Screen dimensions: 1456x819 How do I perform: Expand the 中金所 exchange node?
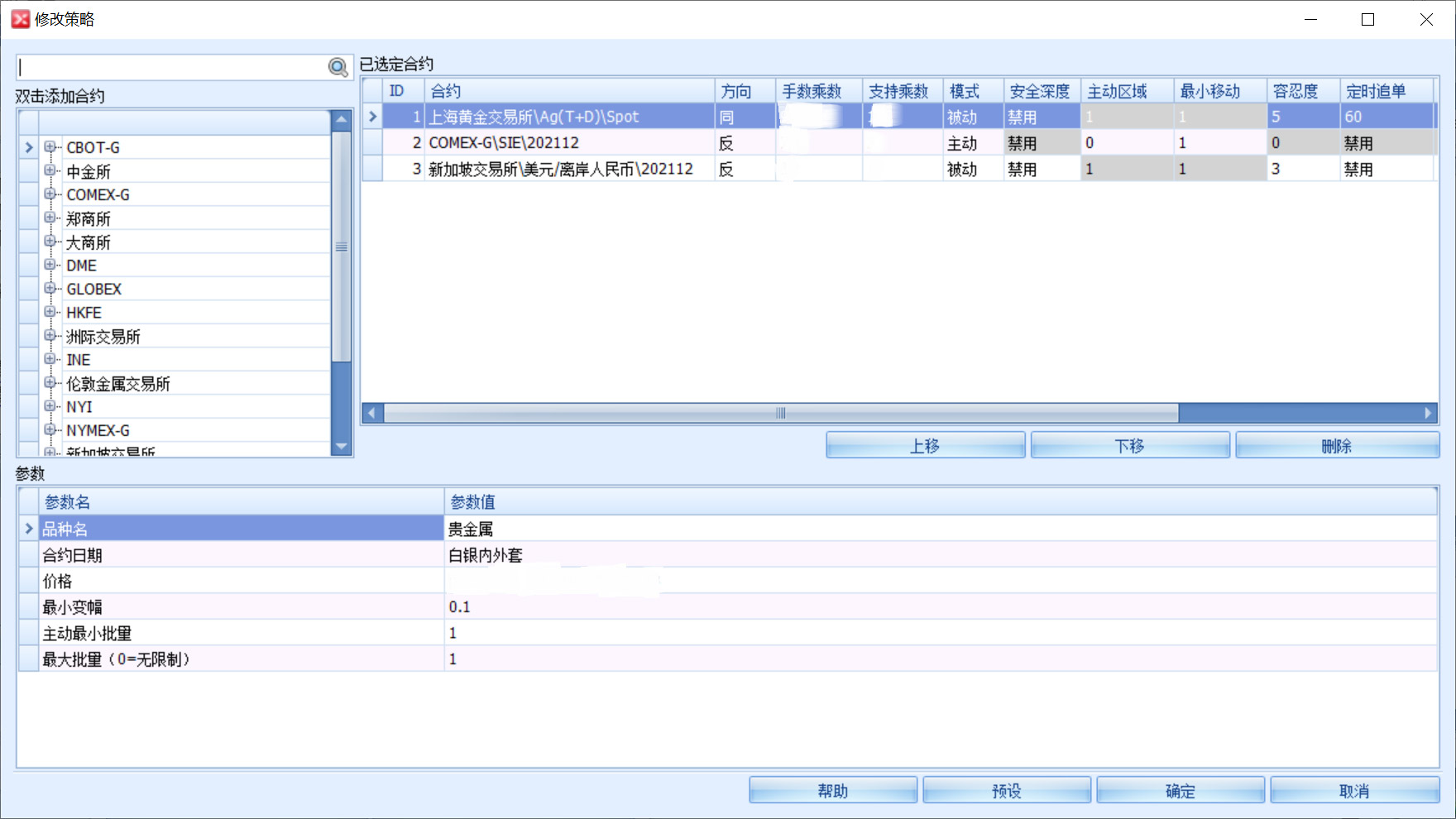51,170
